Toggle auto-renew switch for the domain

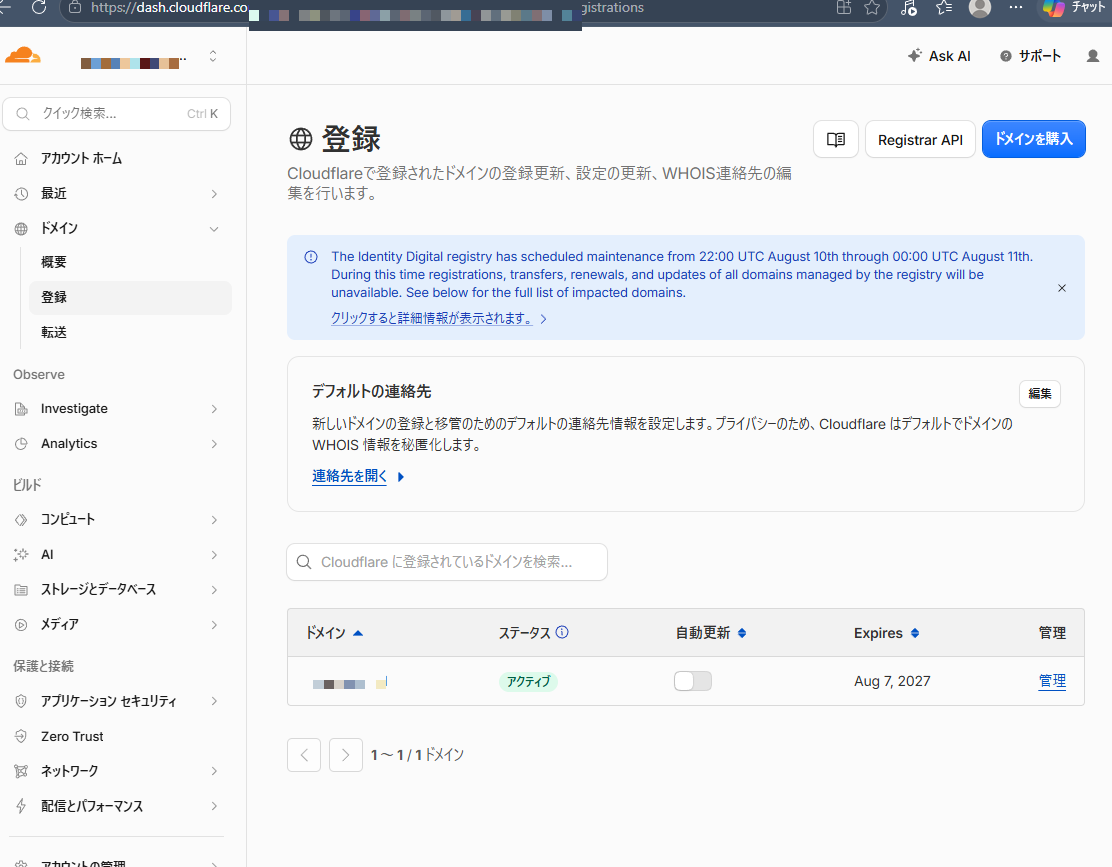(x=692, y=681)
